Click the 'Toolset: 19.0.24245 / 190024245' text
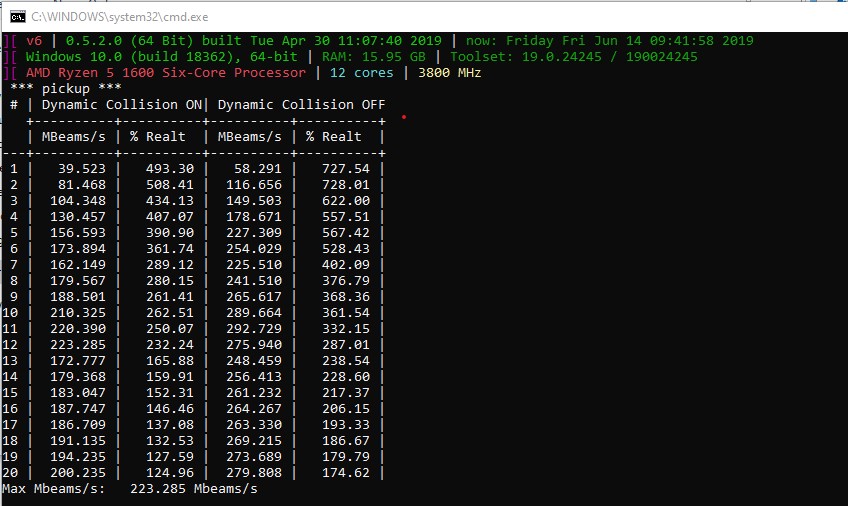 pos(574,57)
